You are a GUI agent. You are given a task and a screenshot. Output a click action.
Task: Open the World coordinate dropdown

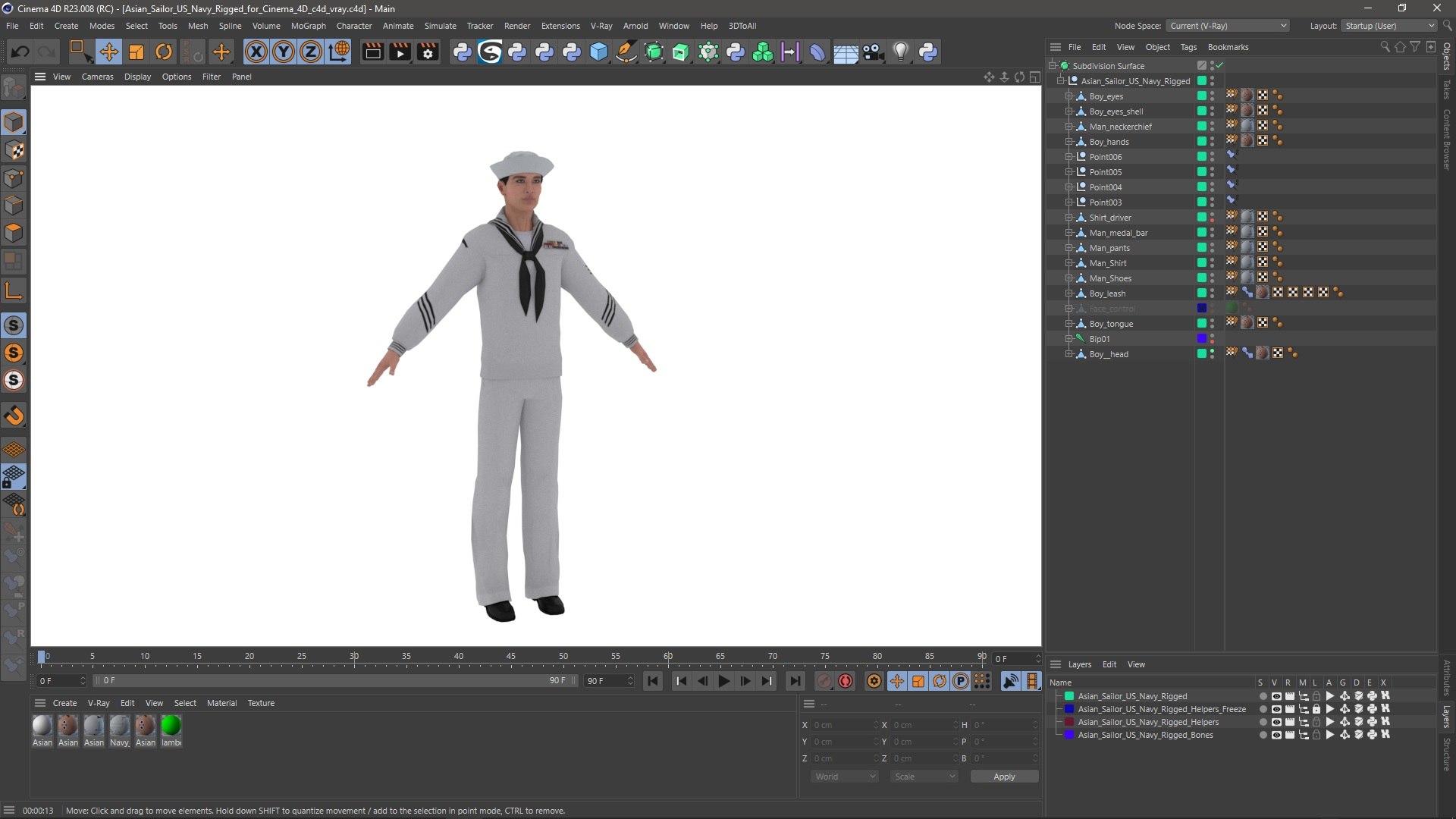[x=844, y=777]
